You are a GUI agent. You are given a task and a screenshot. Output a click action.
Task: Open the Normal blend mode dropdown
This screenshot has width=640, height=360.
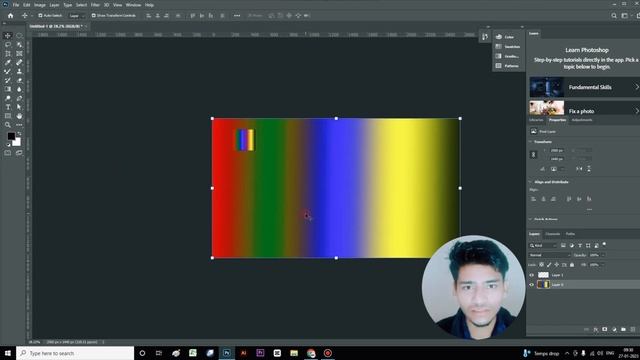[549, 255]
